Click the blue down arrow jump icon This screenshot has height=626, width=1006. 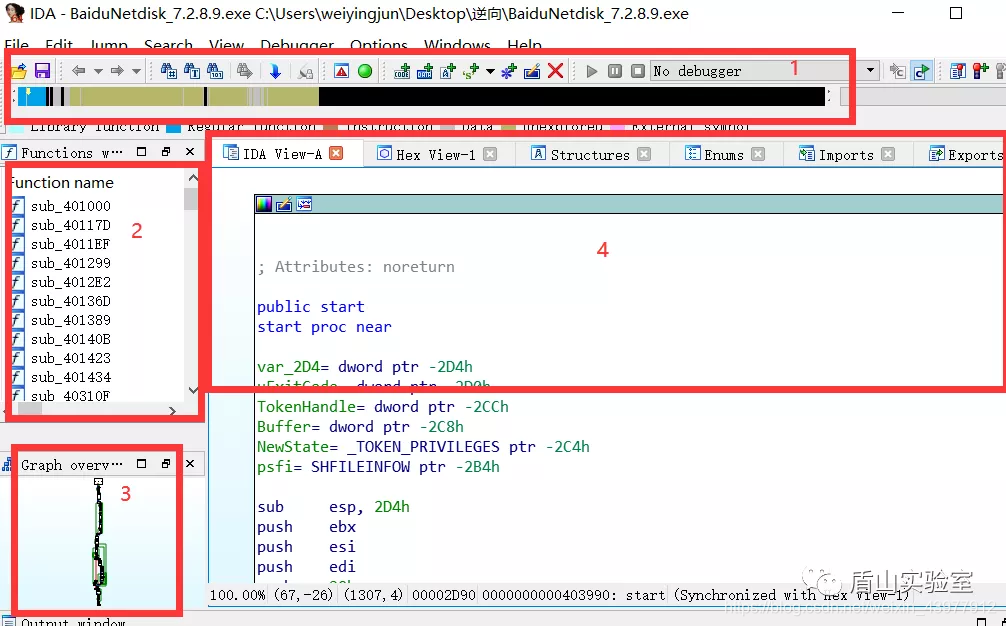point(275,71)
